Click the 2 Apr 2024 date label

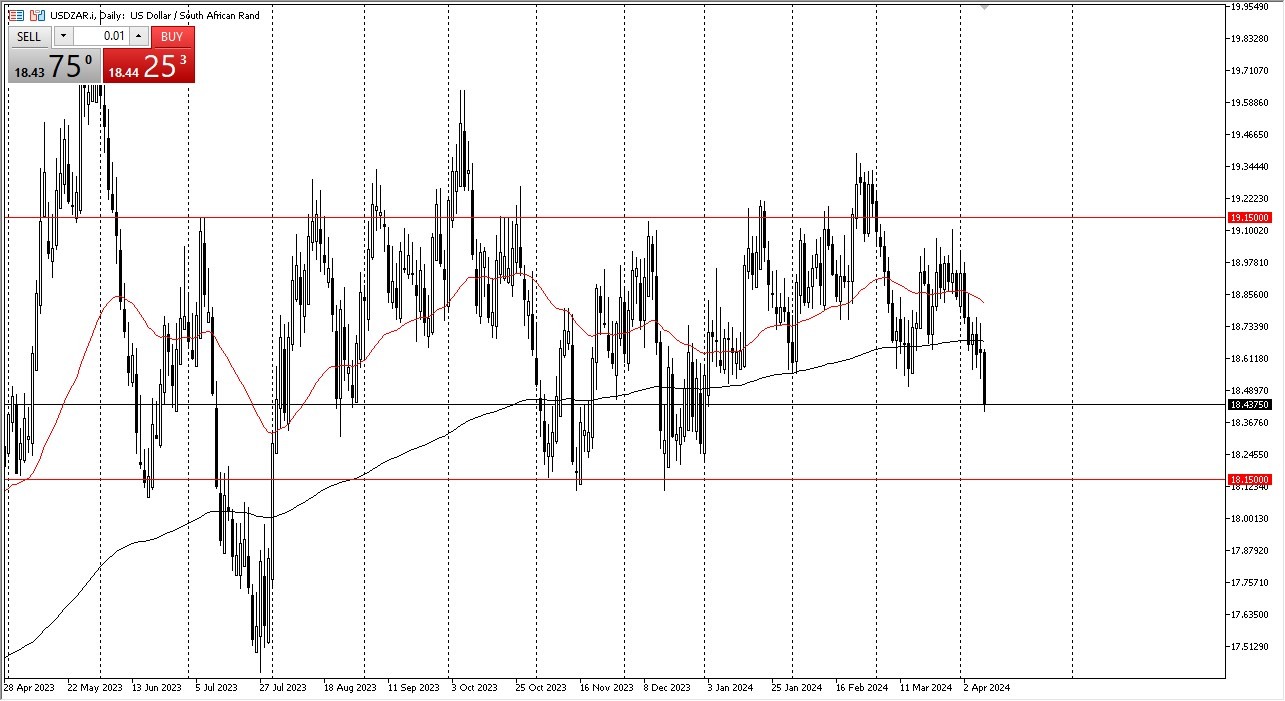pyautogui.click(x=988, y=688)
